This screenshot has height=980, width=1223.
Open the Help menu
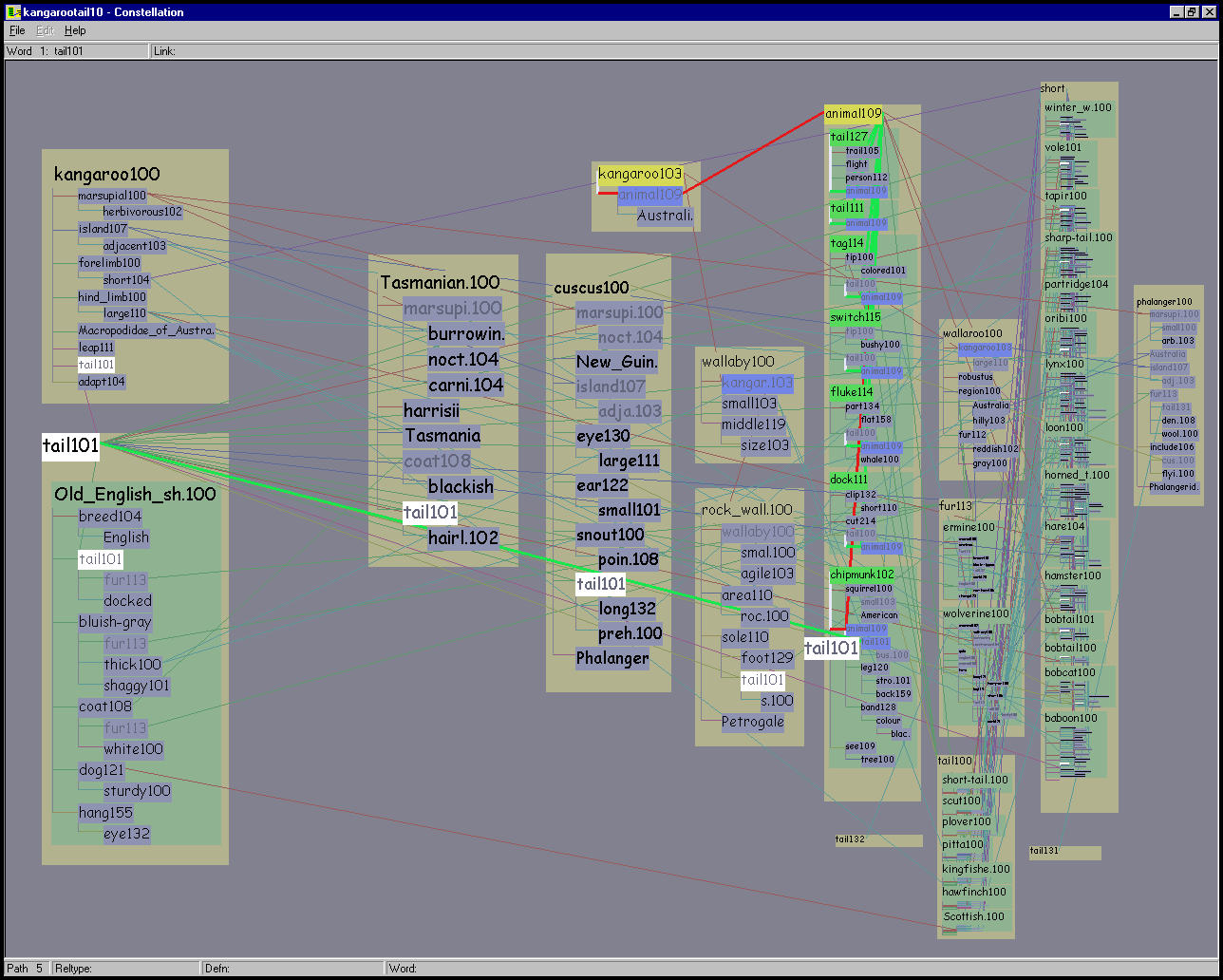[75, 30]
